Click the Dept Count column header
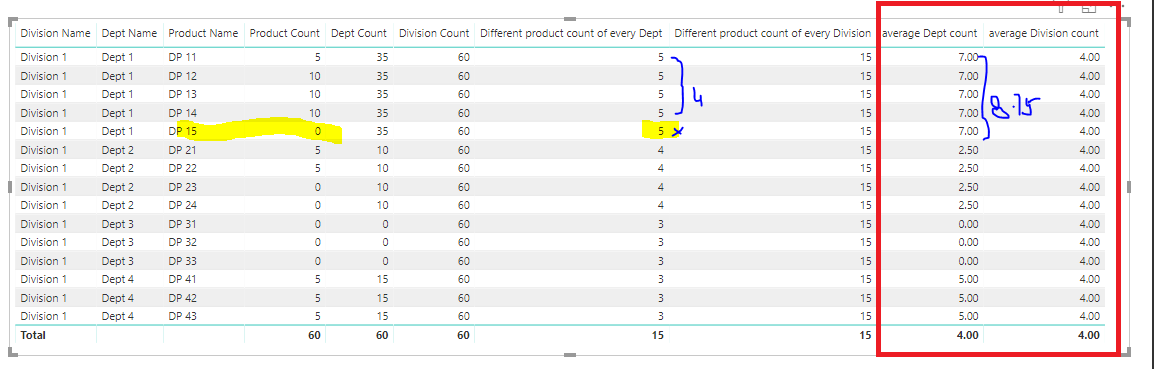The width and height of the screenshot is (1154, 369). pyautogui.click(x=359, y=33)
